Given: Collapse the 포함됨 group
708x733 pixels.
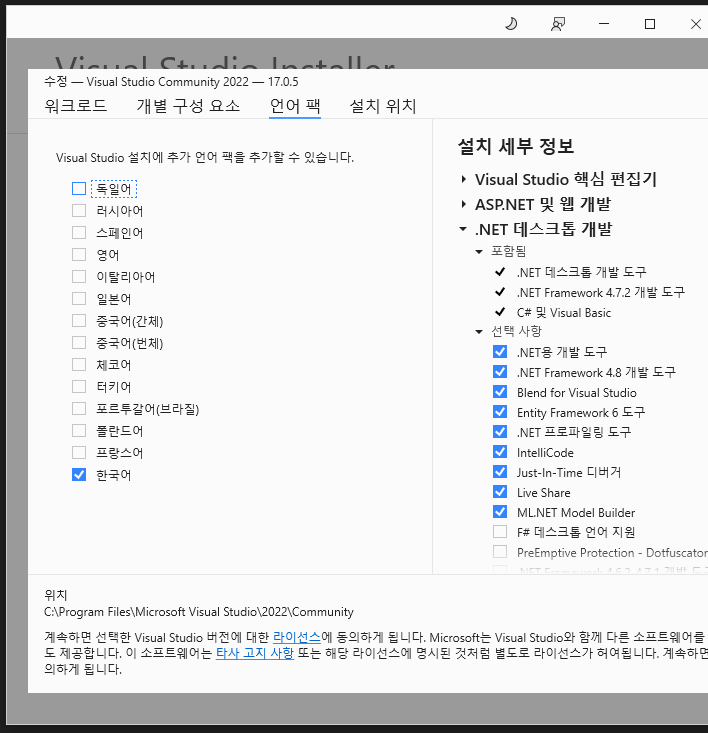Looking at the screenshot, I should pyautogui.click(x=479, y=252).
